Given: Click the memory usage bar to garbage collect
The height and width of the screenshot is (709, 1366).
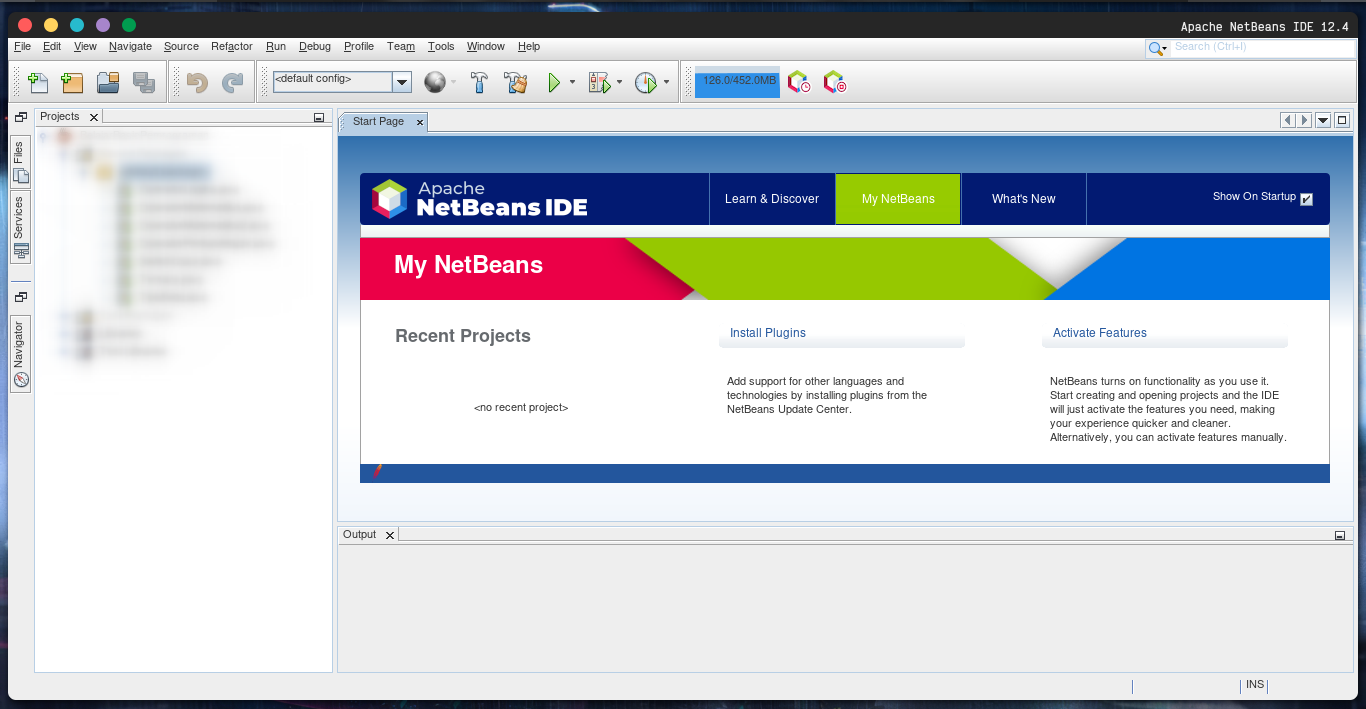Looking at the screenshot, I should tap(737, 81).
